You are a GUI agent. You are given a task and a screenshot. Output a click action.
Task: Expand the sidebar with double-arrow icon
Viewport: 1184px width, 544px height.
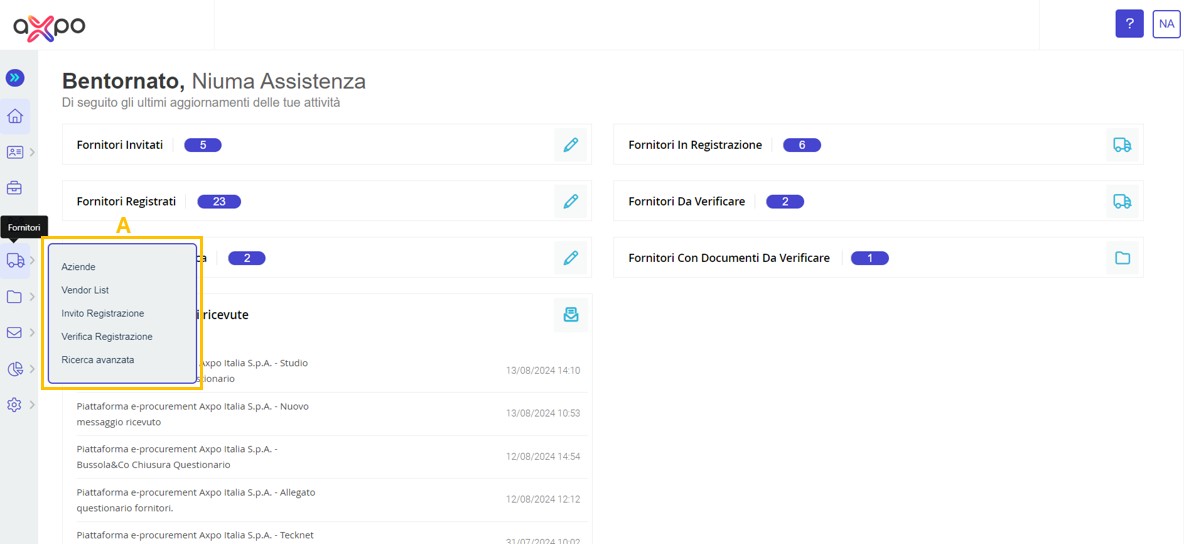click(x=14, y=77)
